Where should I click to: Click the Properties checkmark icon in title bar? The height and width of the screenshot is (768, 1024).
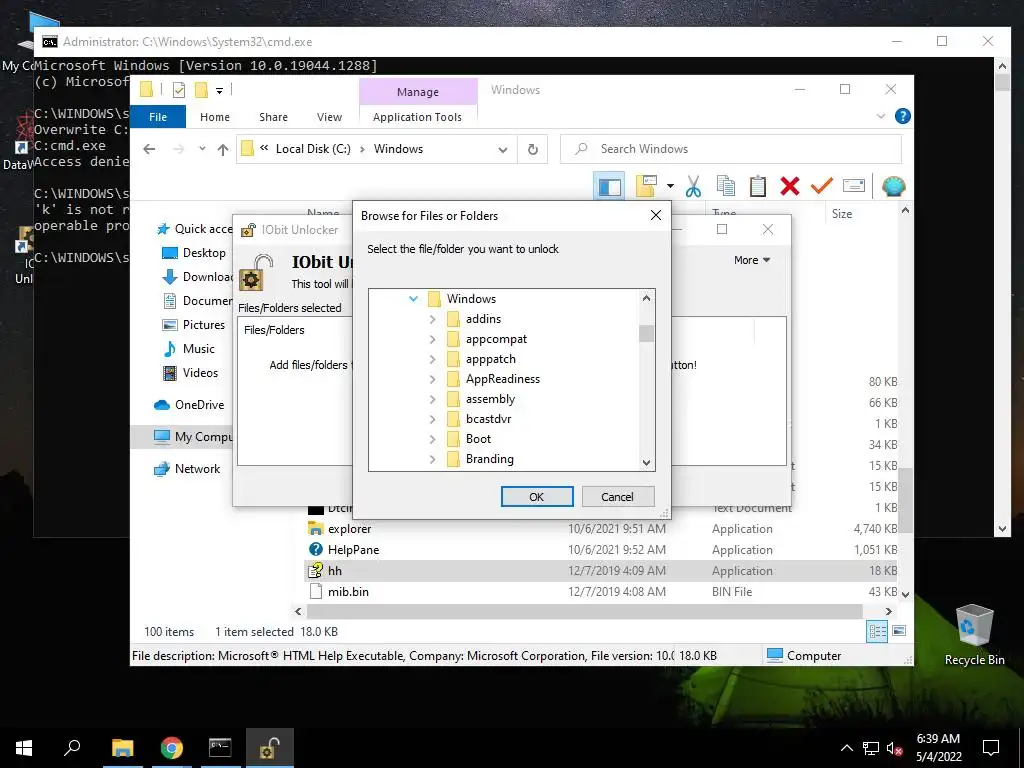tap(179, 90)
